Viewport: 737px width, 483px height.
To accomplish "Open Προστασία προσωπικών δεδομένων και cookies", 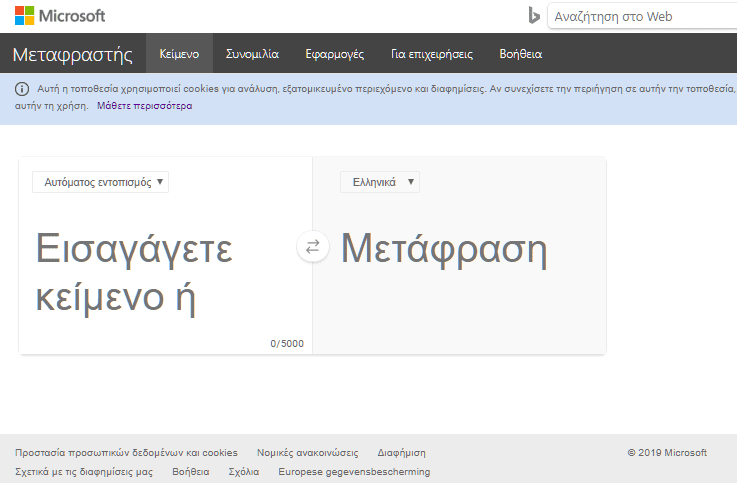I will point(126,452).
